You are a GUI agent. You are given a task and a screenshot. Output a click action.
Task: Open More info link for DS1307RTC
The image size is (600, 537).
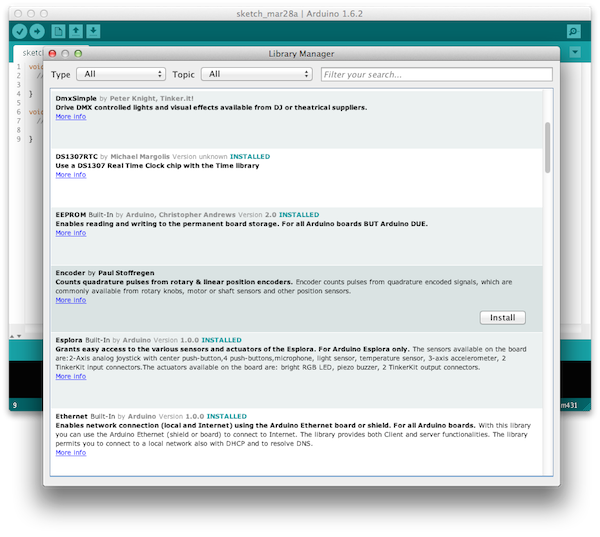(71, 175)
